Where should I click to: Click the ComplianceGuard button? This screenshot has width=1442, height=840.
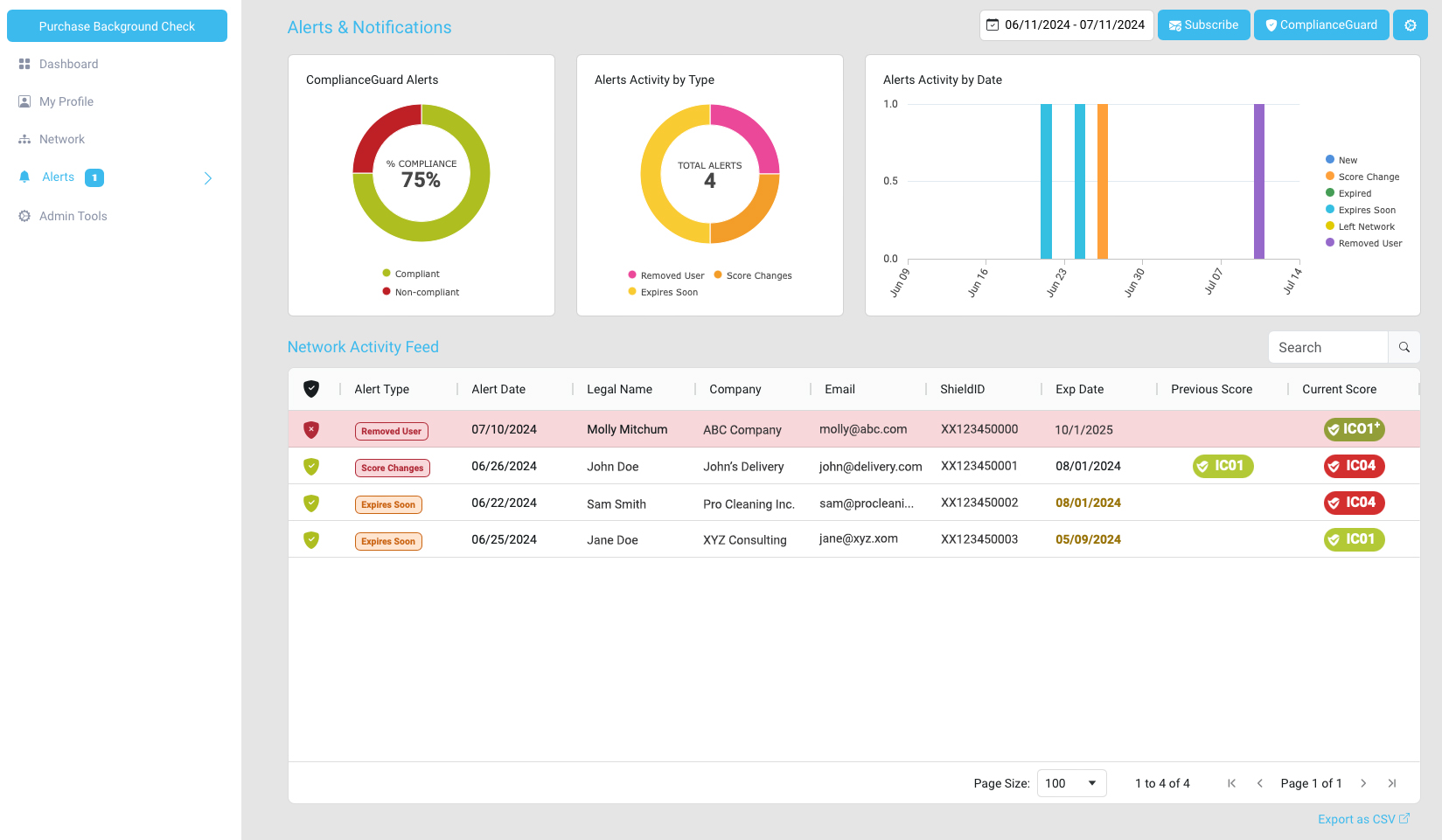1321,25
